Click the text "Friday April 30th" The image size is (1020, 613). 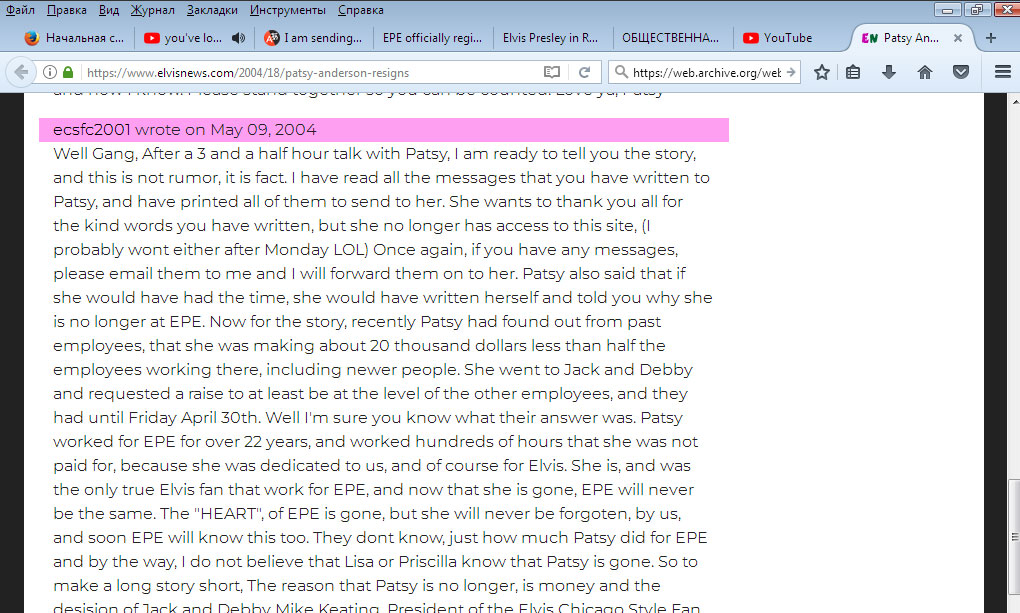[193, 418]
